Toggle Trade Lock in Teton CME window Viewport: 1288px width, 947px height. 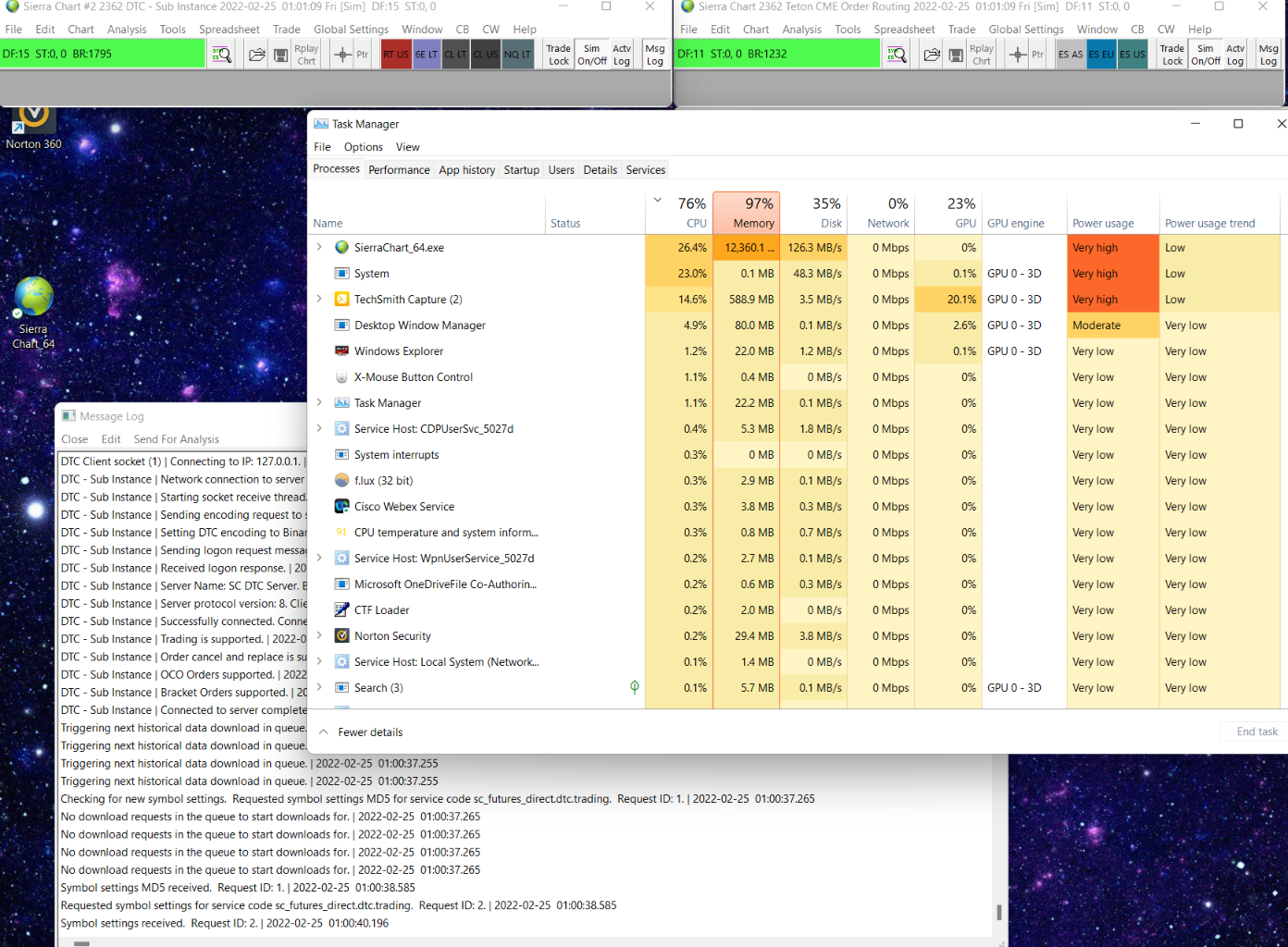point(1172,55)
